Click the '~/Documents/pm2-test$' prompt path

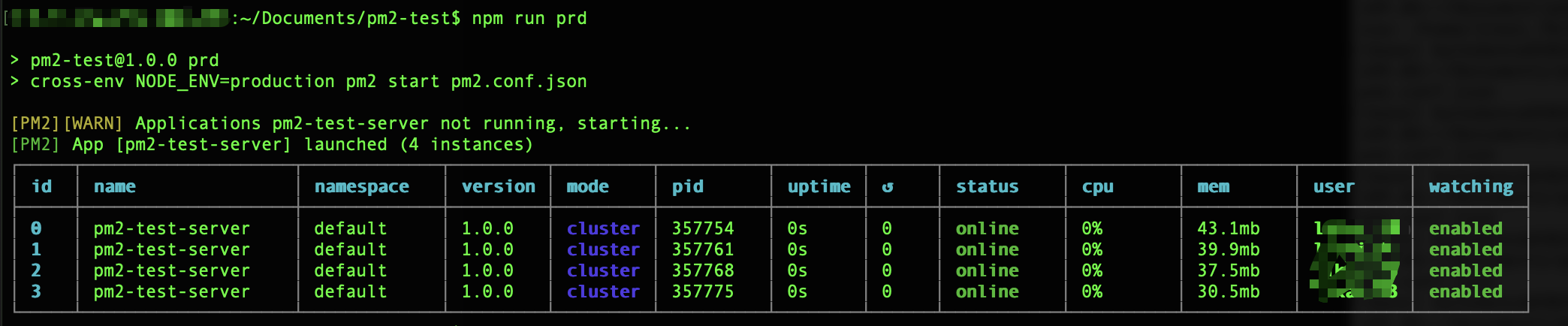[x=351, y=18]
